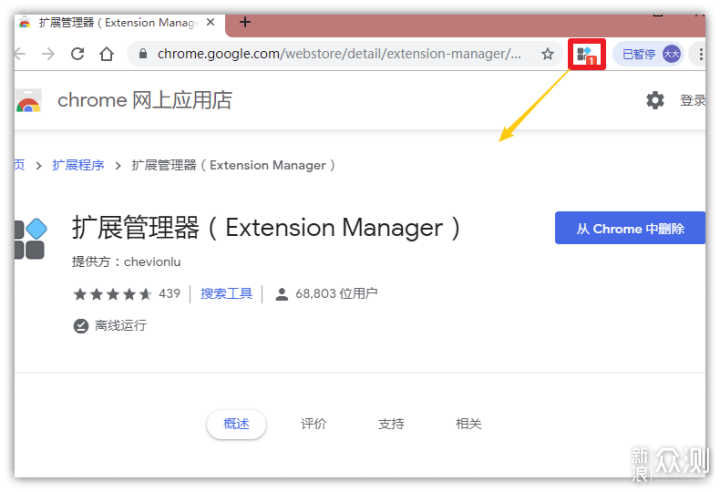Viewport: 720px width, 492px height.
Task: Select the Extension Manager browser tab
Action: pyautogui.click(x=119, y=23)
